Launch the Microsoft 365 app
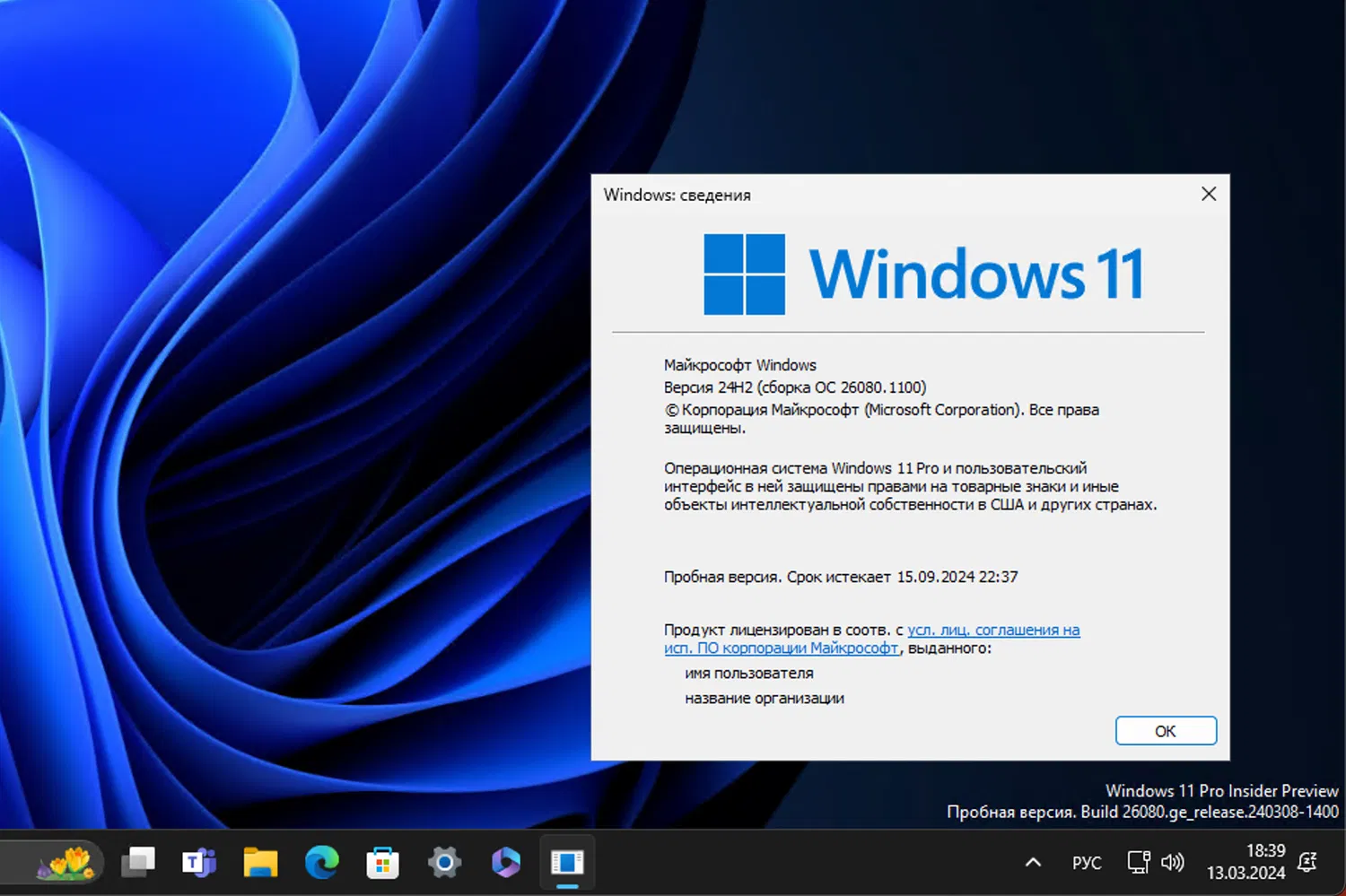 pos(505,863)
